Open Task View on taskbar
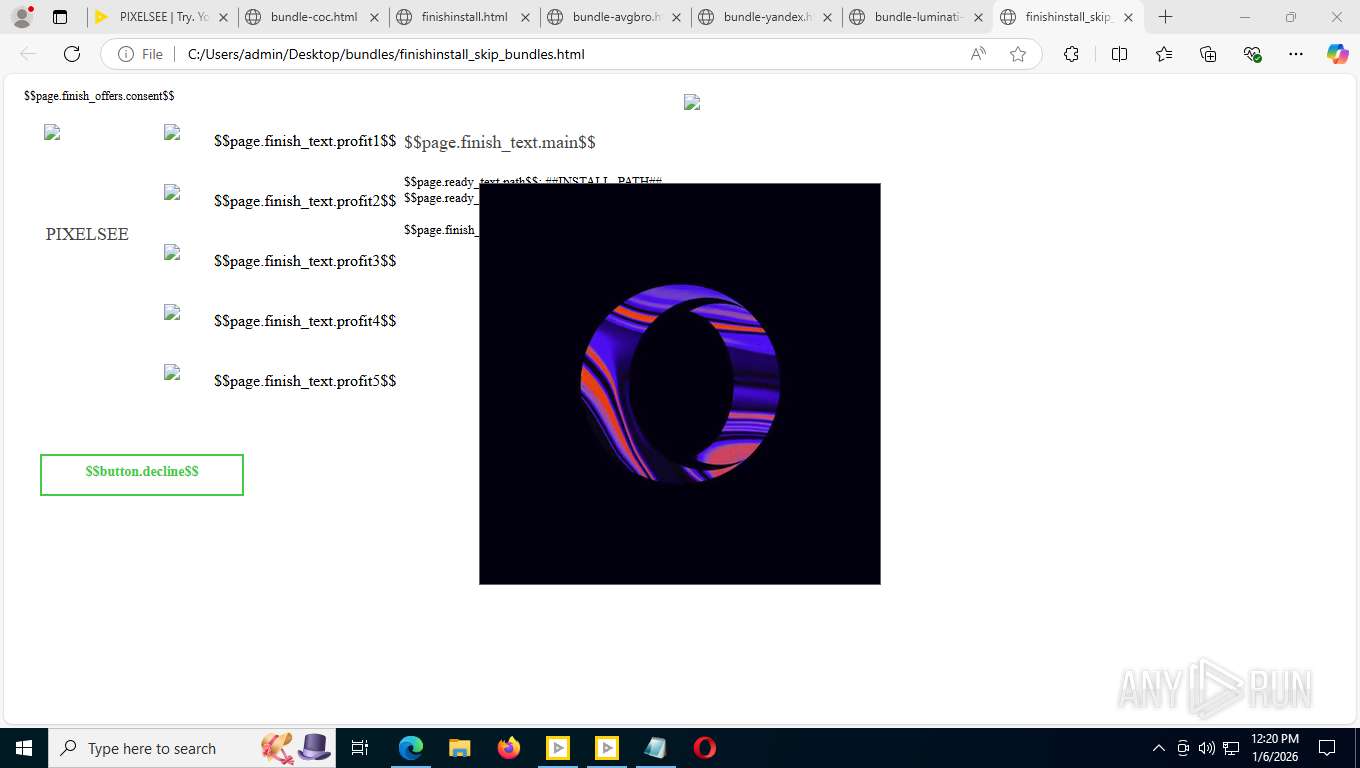 pos(360,748)
